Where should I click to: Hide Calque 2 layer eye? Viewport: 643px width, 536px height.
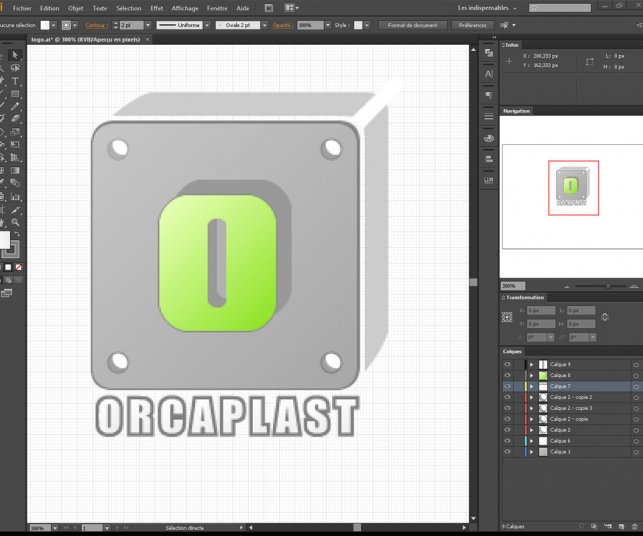tap(507, 430)
